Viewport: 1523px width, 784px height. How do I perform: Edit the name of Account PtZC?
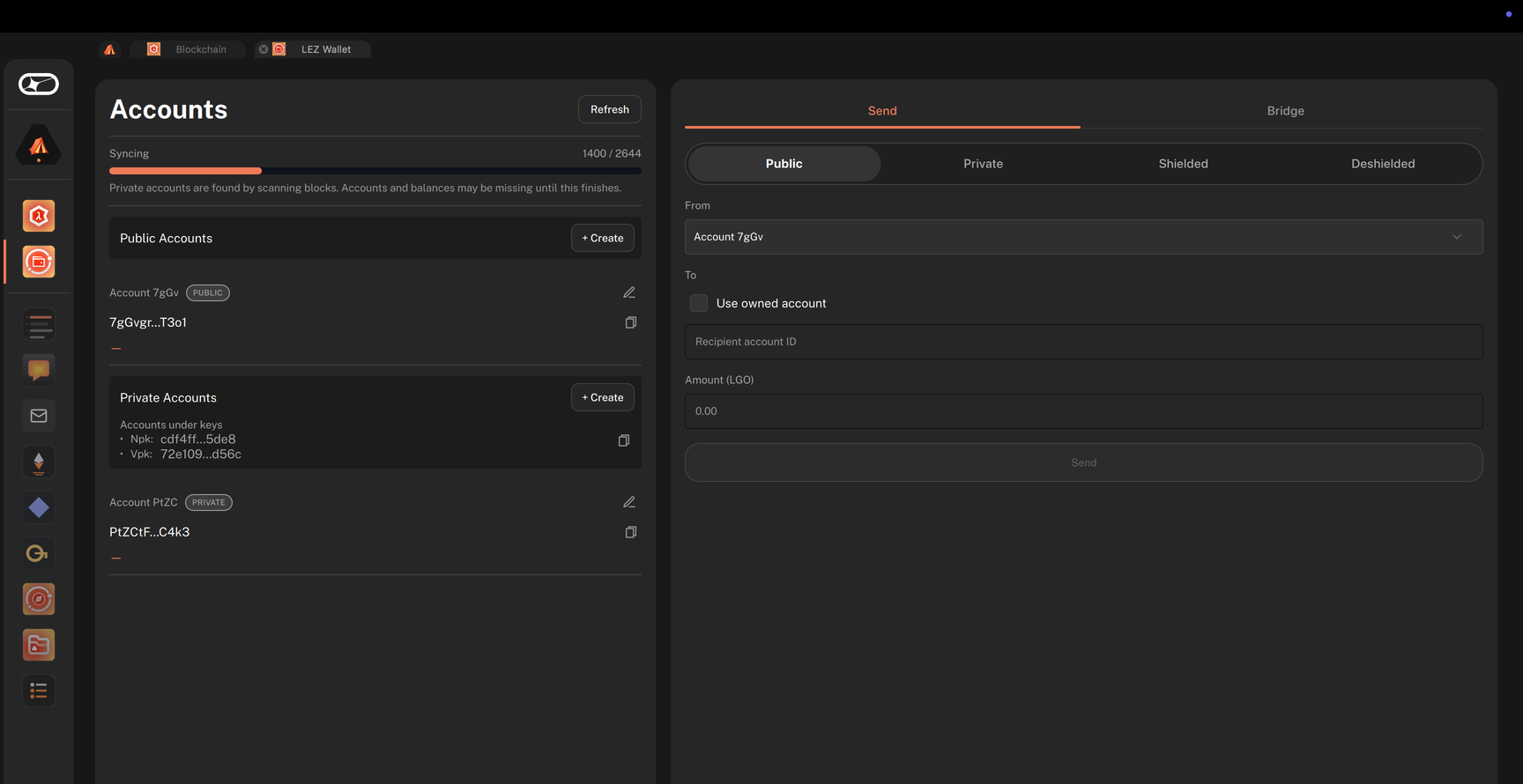coord(629,502)
